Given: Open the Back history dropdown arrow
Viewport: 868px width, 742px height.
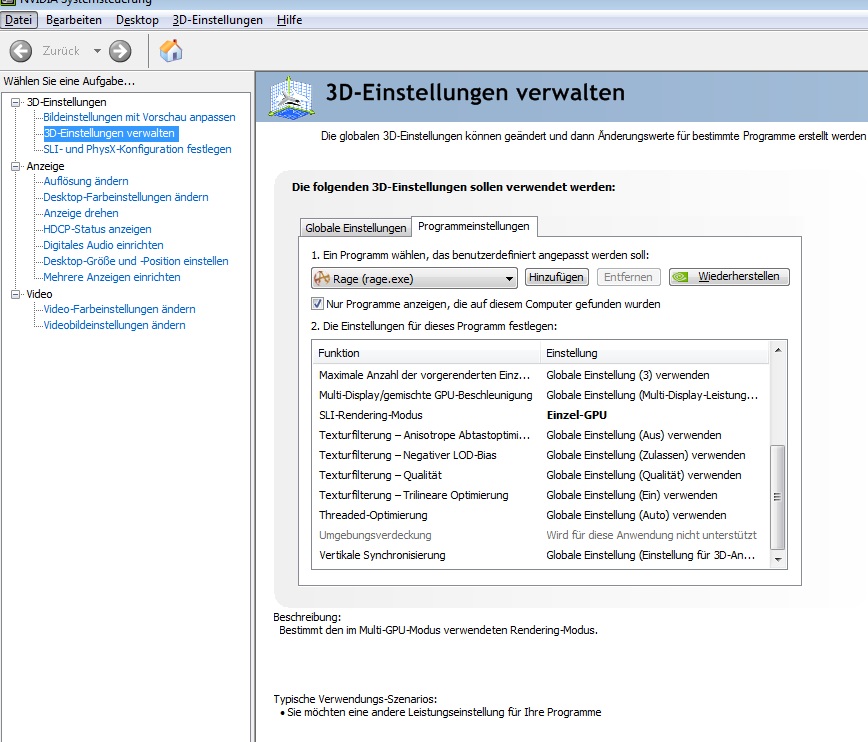Looking at the screenshot, I should tap(97, 51).
